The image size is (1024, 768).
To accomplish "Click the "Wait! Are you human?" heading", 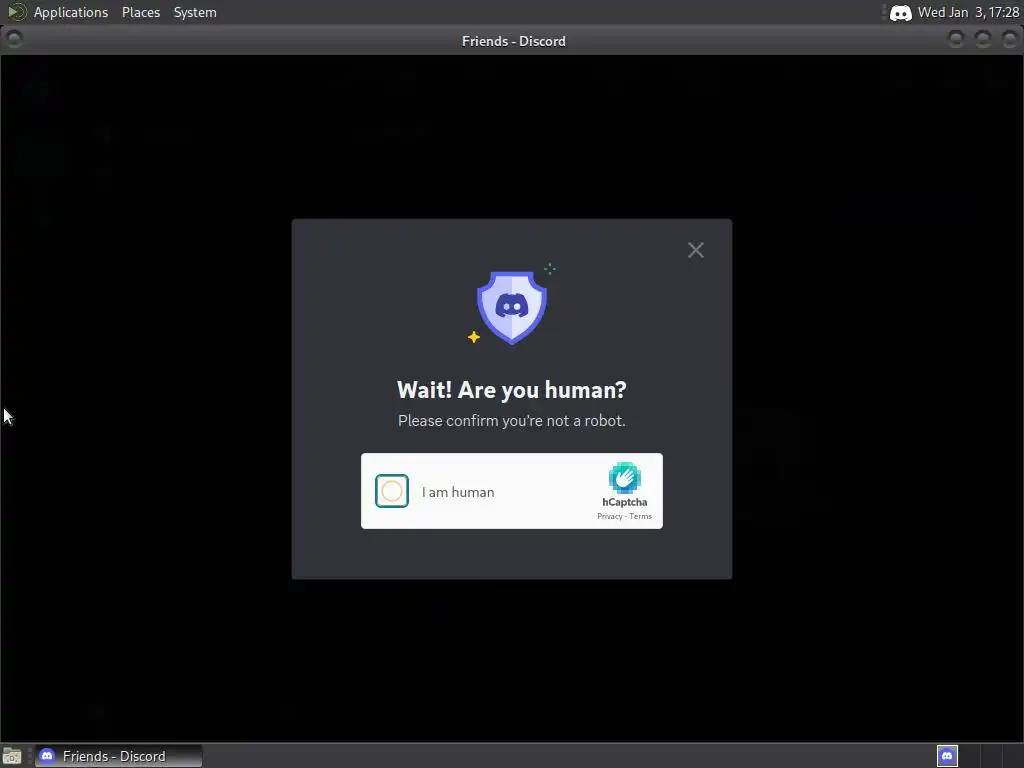I will pyautogui.click(x=511, y=390).
